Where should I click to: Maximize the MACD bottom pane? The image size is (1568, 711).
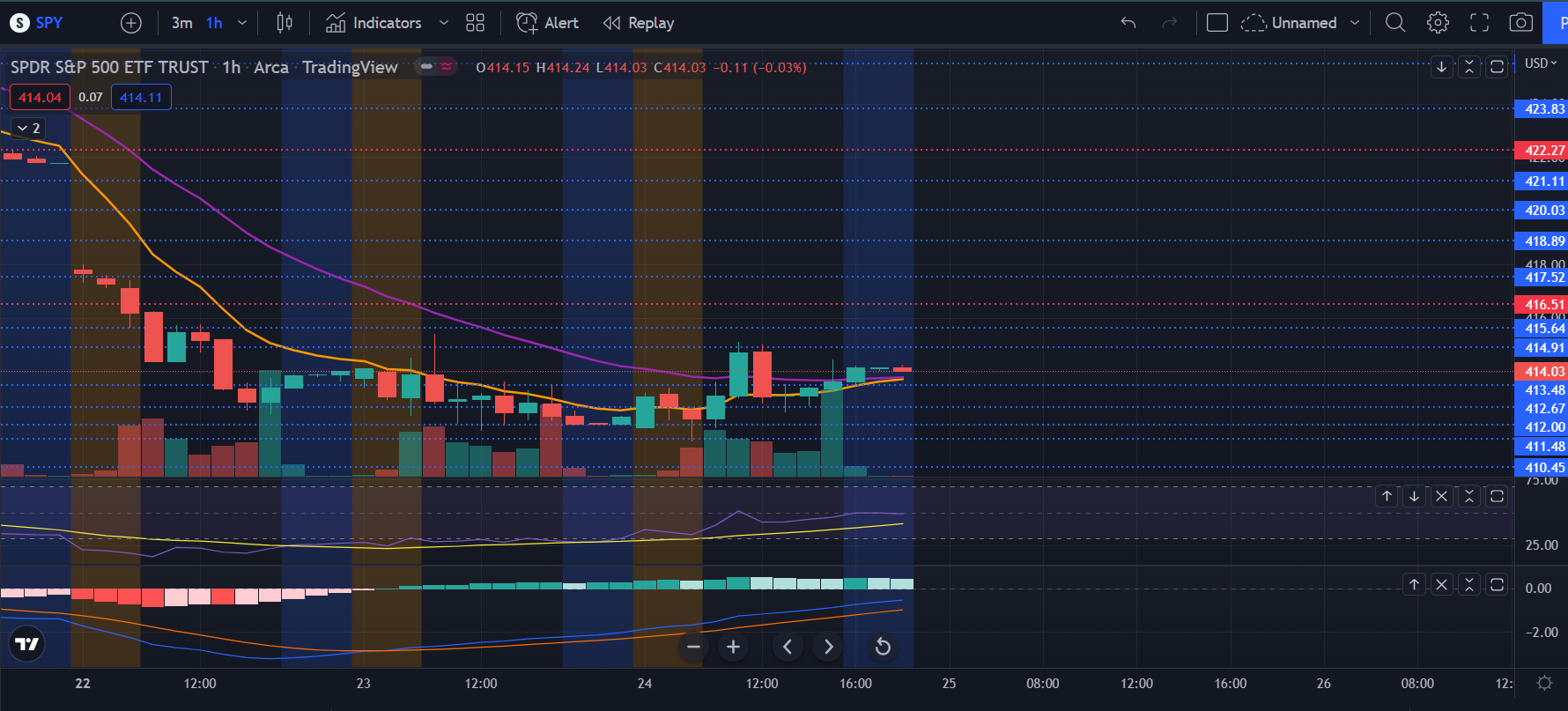1497,585
